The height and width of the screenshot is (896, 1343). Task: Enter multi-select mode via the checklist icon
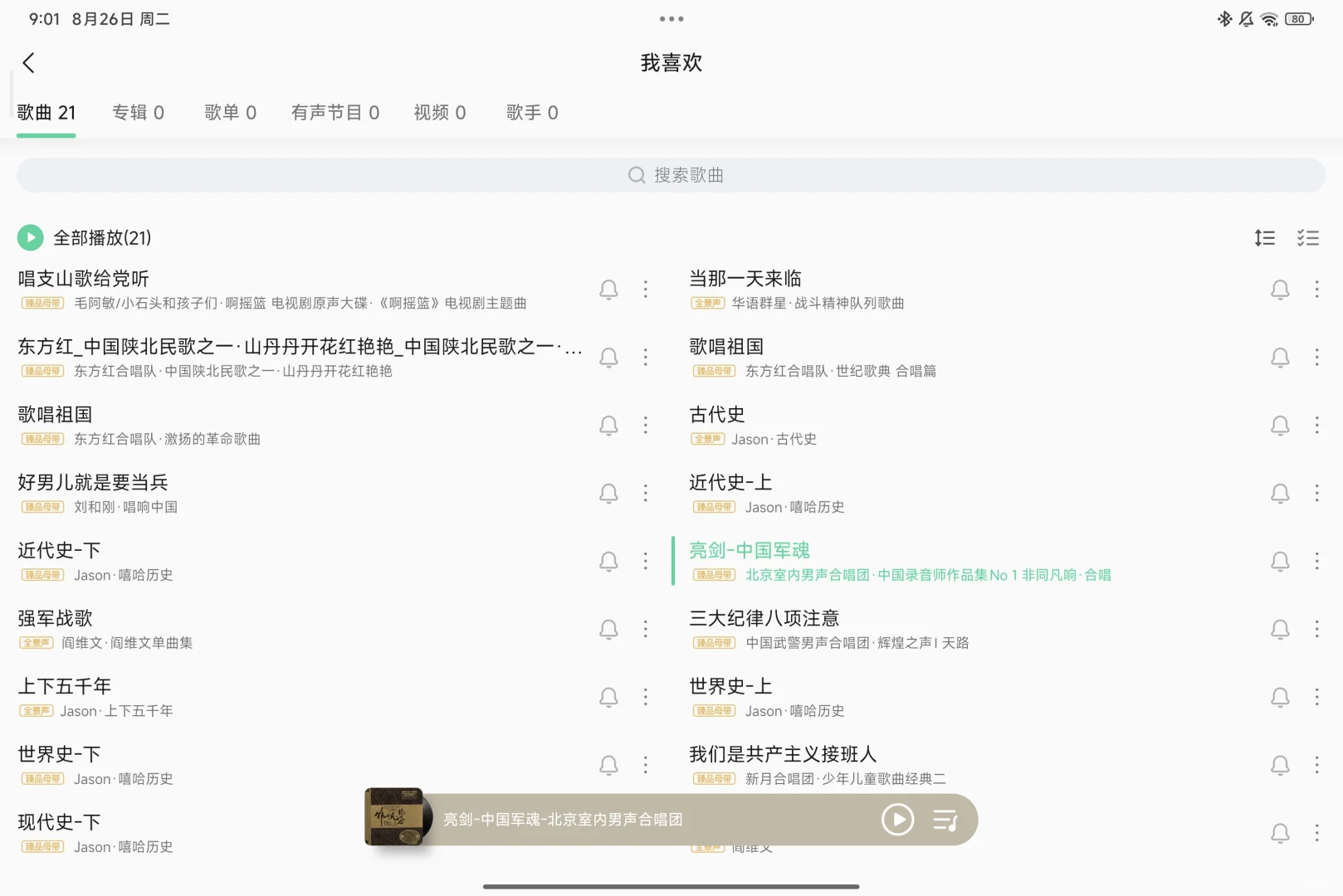point(1308,238)
